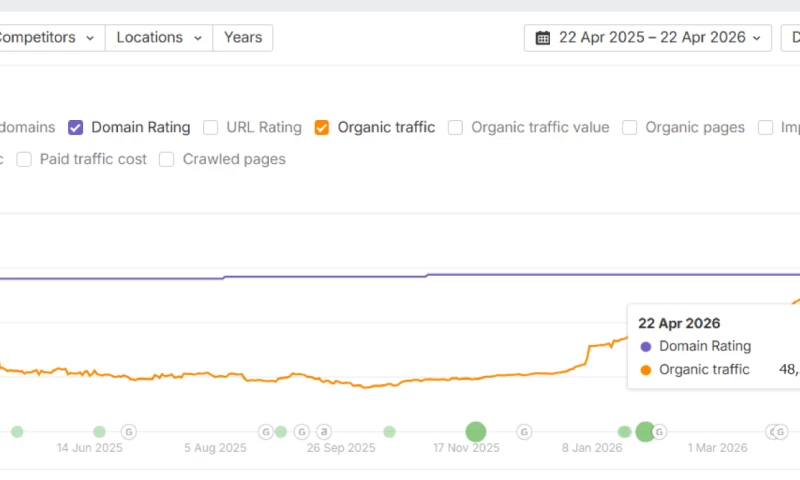
Task: Click 'Domain Rating' text in tooltip
Action: 705,346
